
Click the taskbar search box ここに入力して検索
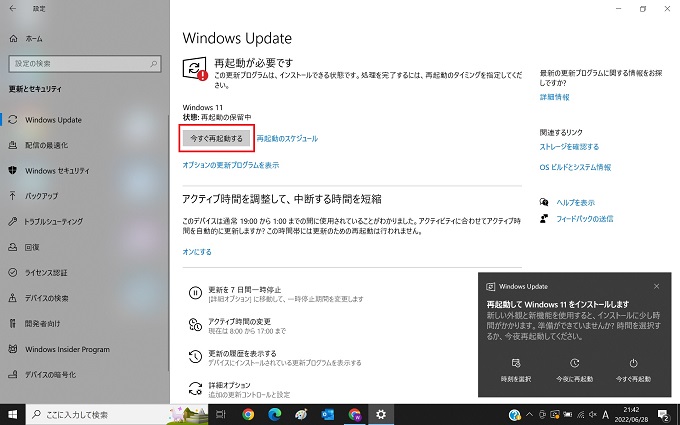coord(117,415)
